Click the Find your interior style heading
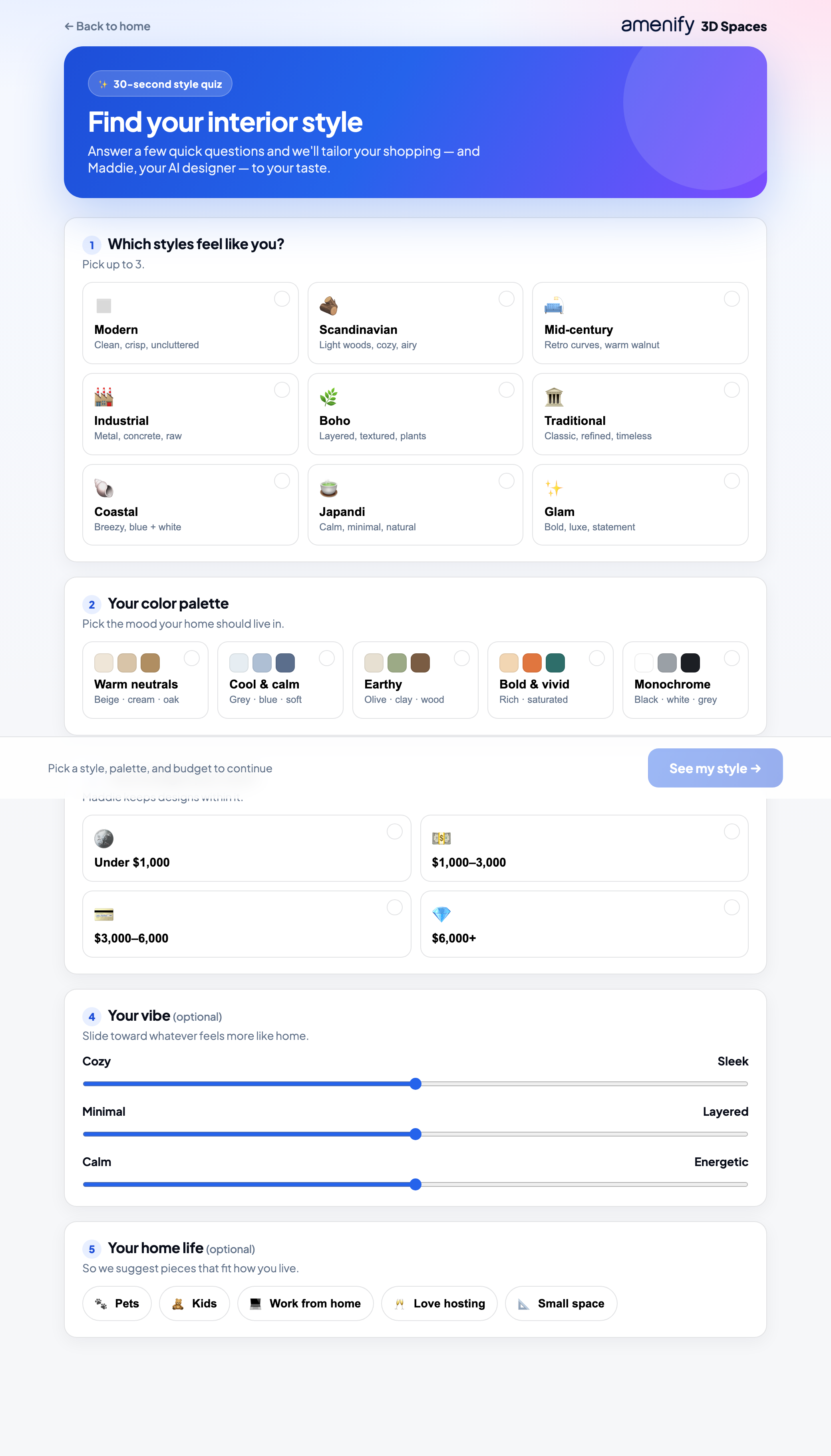831x1456 pixels. [225, 122]
